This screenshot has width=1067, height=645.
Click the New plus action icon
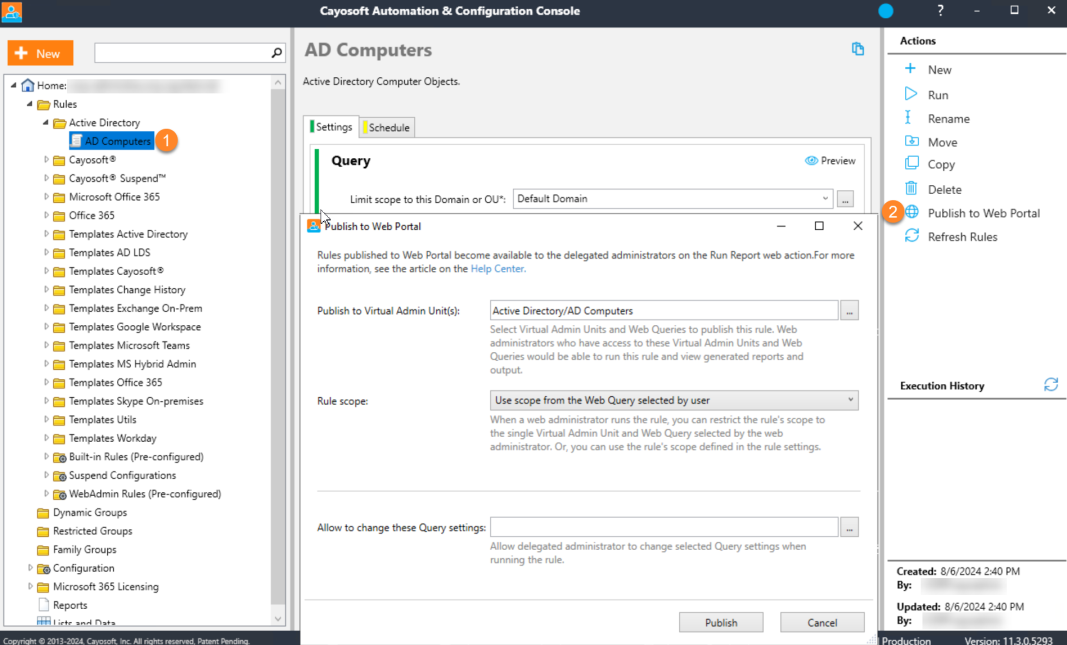[910, 69]
